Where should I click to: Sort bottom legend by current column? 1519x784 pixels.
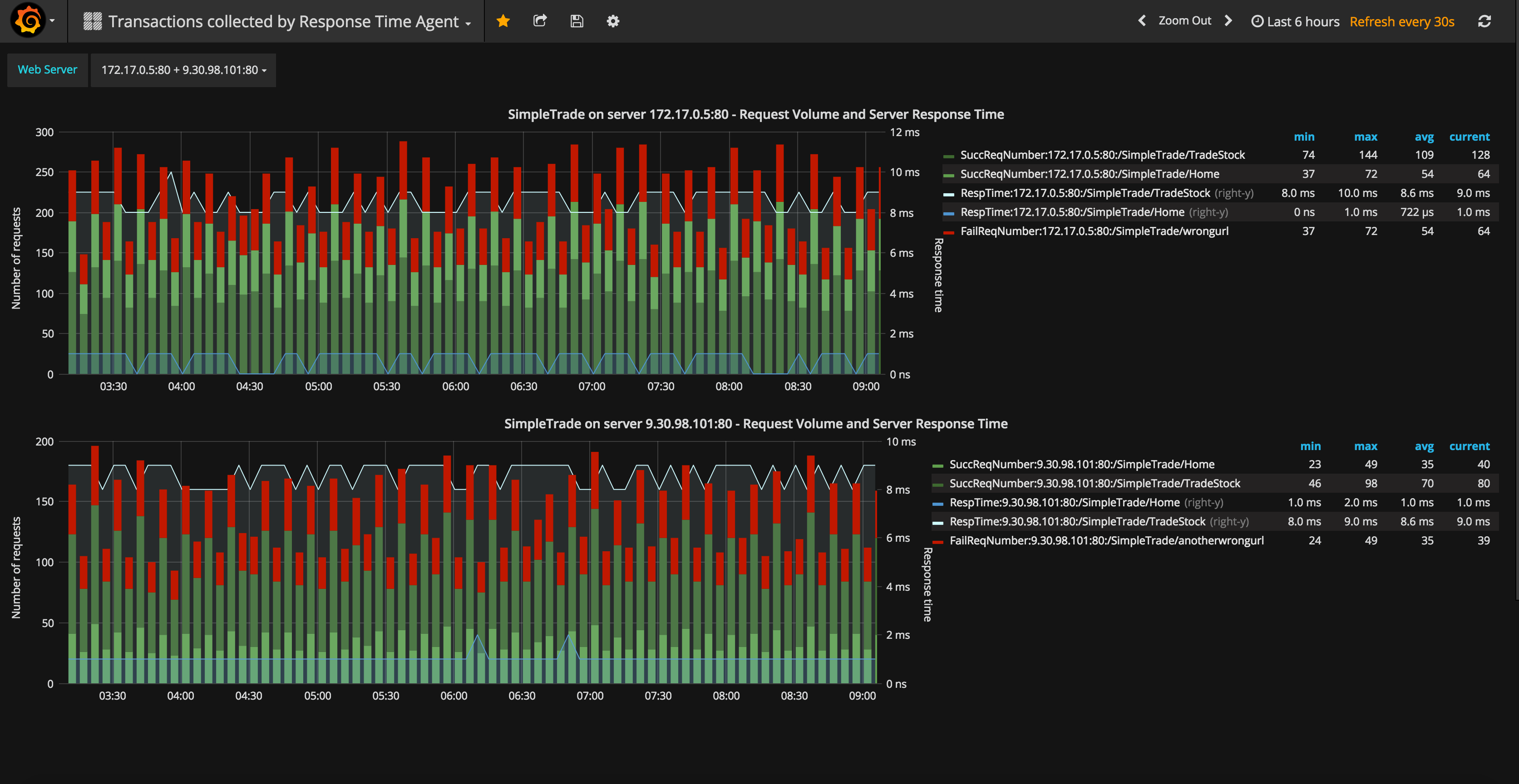[x=1470, y=446]
